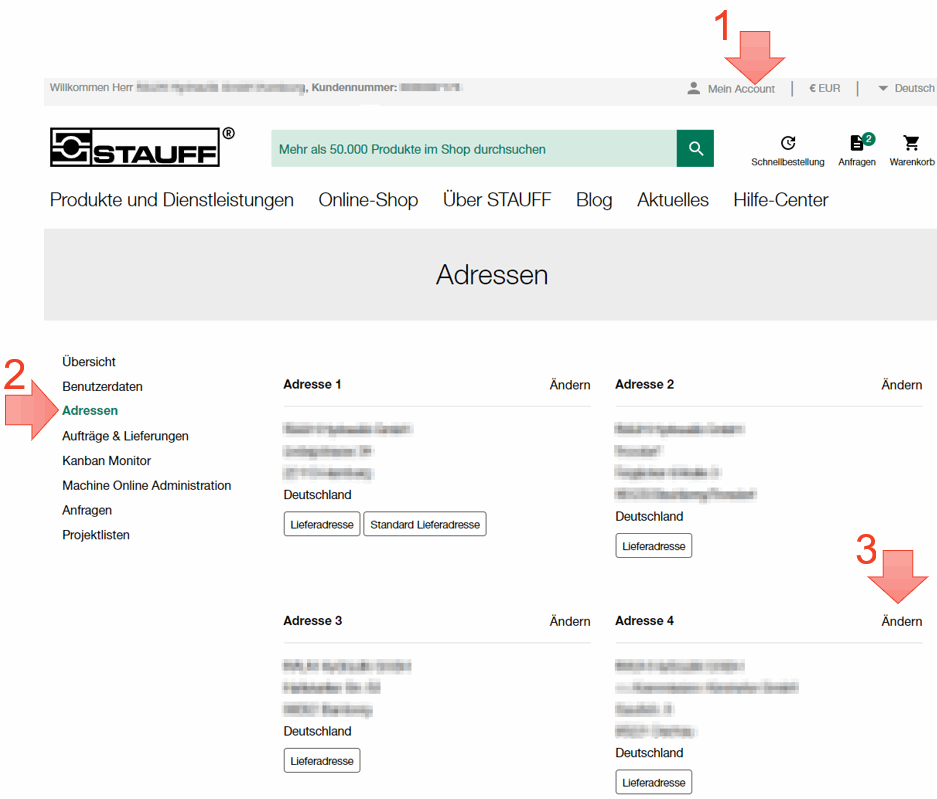Viewport: 937px width, 799px height.
Task: Click Ändern for Adresse 1
Action: tap(570, 385)
